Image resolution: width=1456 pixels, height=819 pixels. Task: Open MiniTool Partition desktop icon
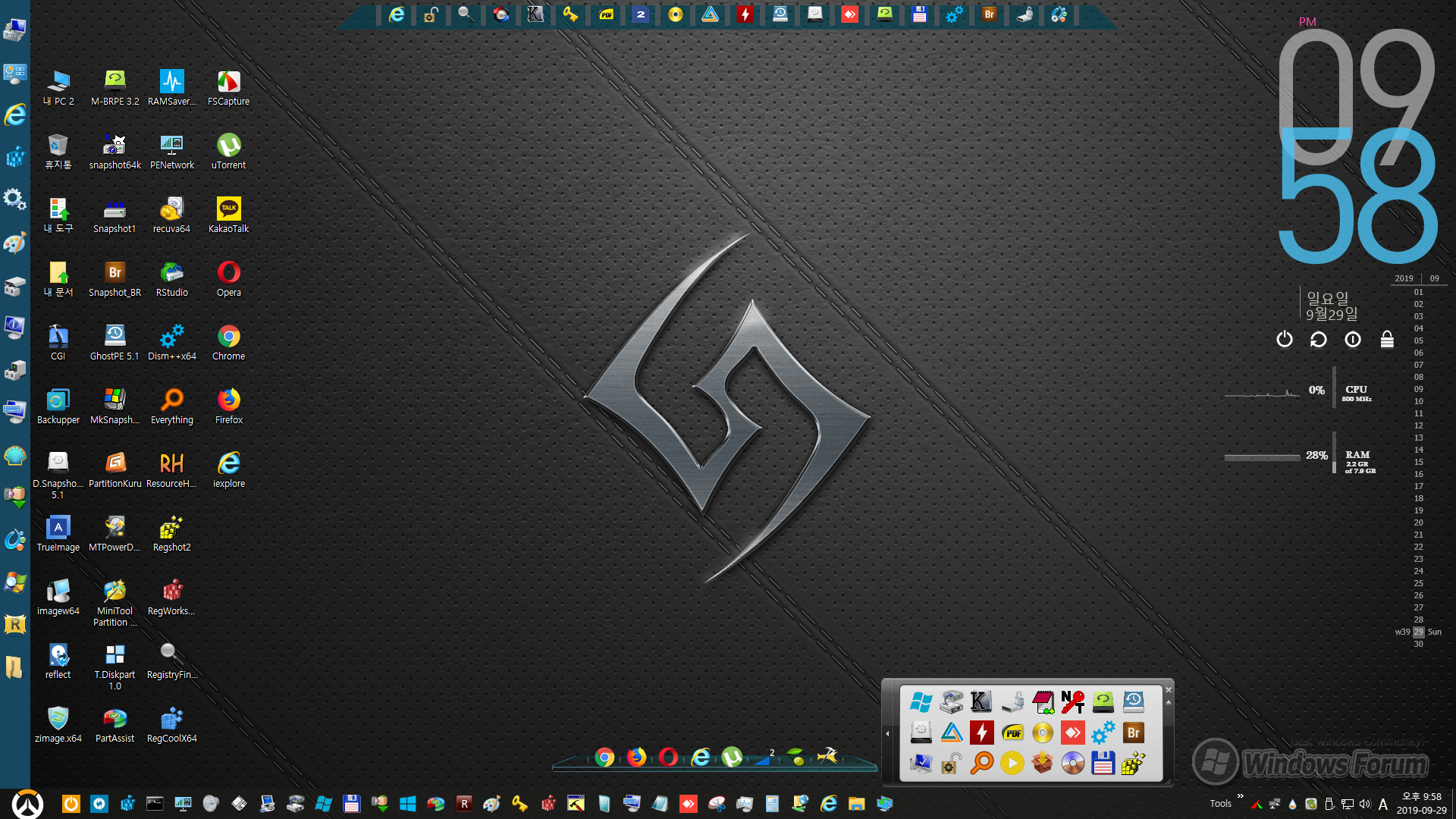tap(115, 602)
